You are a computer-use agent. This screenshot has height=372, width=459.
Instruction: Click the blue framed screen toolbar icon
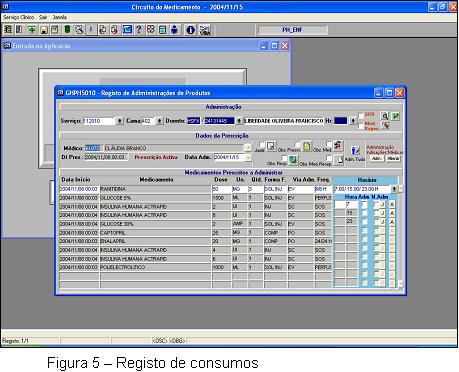pos(127,30)
